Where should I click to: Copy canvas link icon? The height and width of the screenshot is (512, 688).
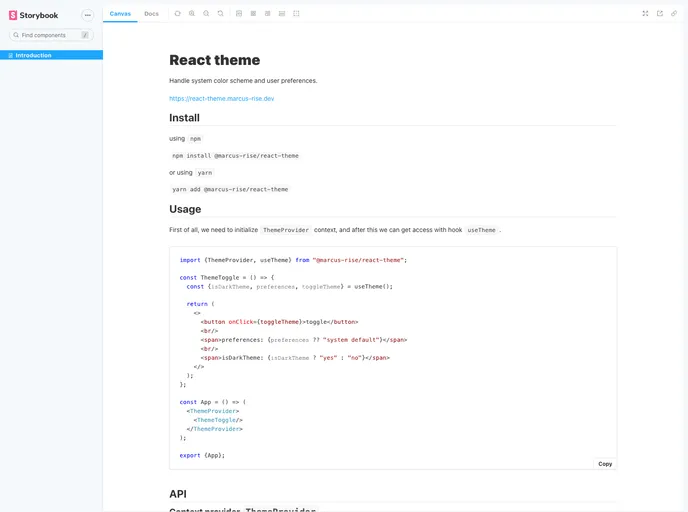(x=674, y=14)
